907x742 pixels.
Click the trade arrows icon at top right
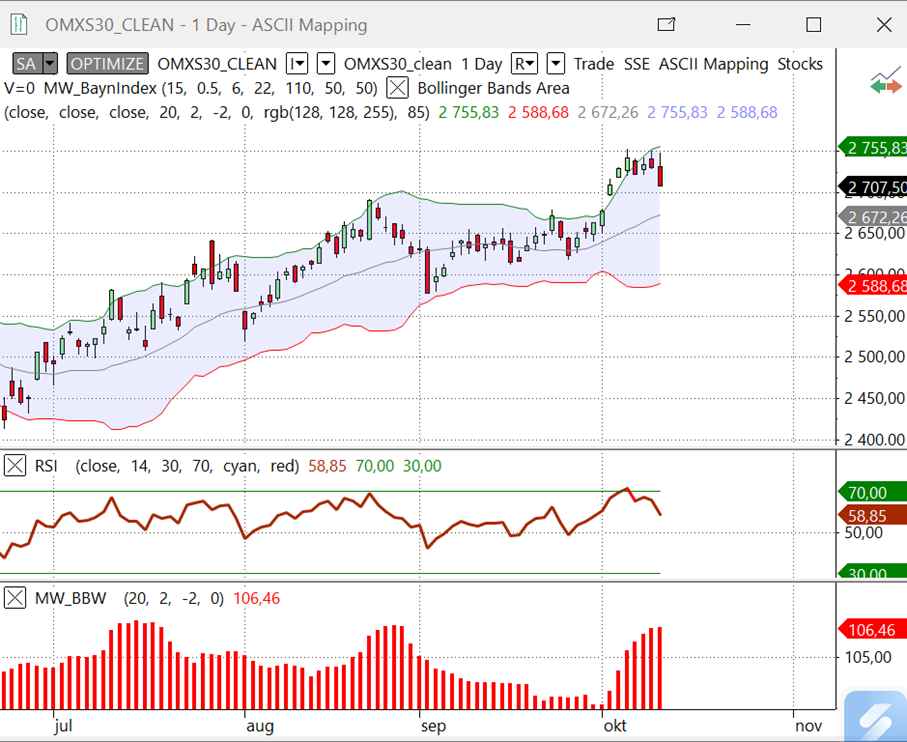coord(885,82)
